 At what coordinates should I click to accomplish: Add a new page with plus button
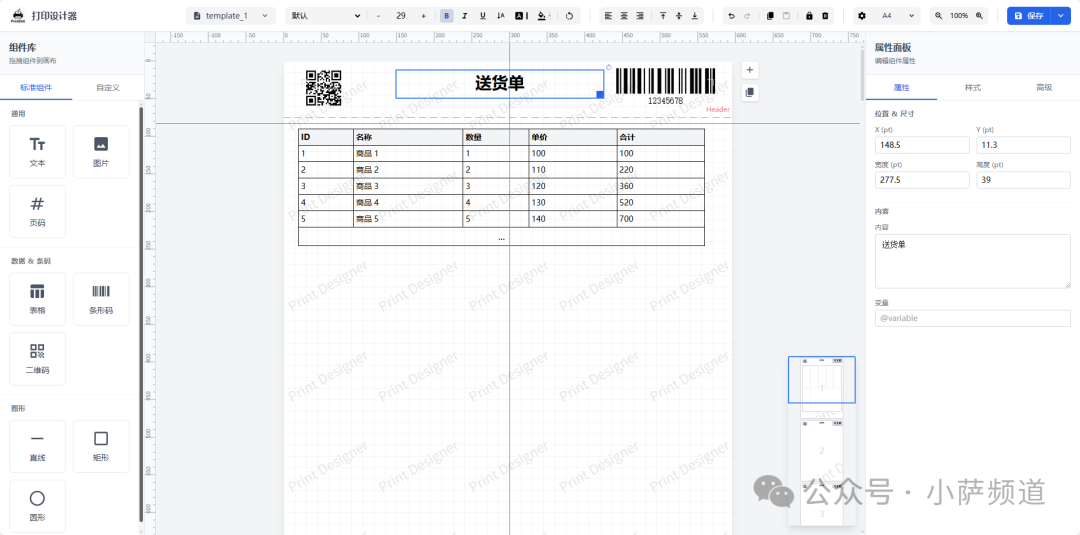tap(750, 70)
